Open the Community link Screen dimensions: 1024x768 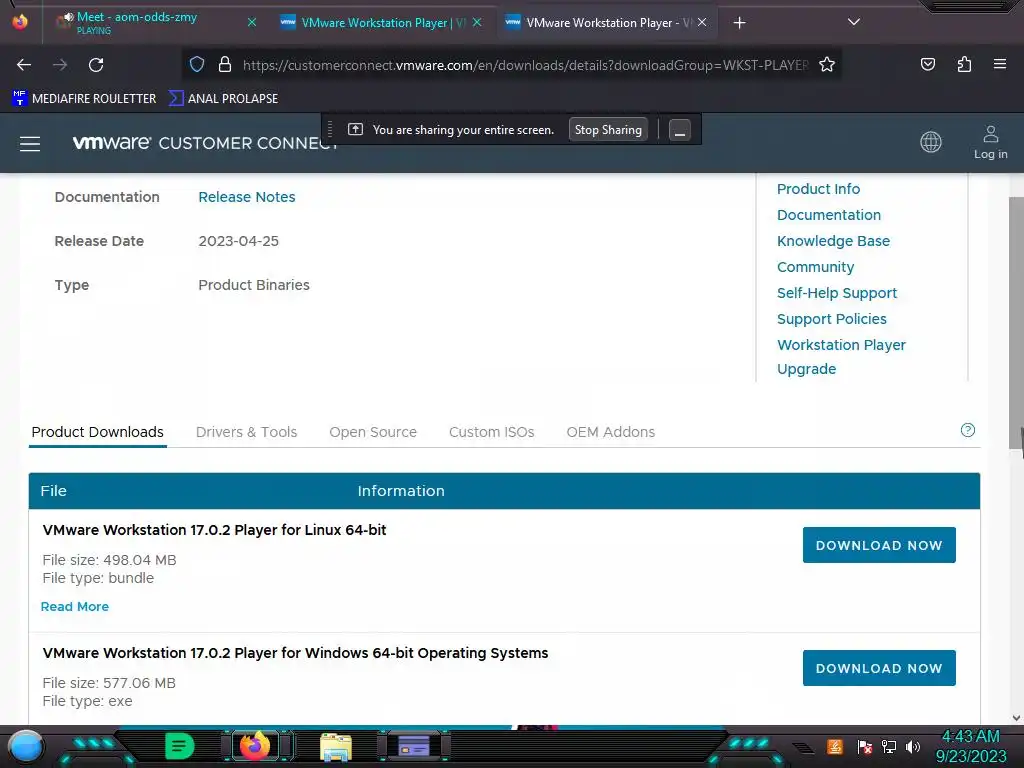pyautogui.click(x=816, y=267)
